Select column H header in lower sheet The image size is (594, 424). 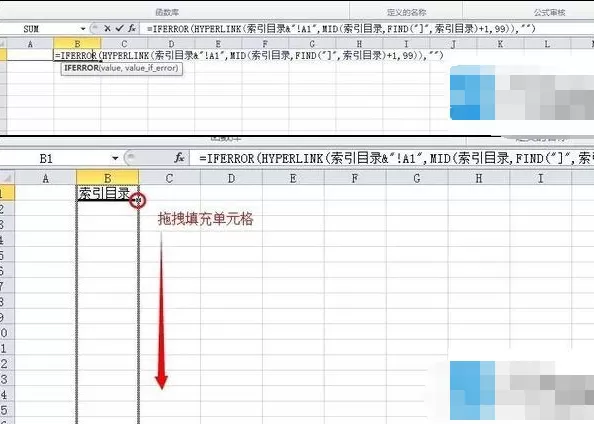tap(479, 178)
